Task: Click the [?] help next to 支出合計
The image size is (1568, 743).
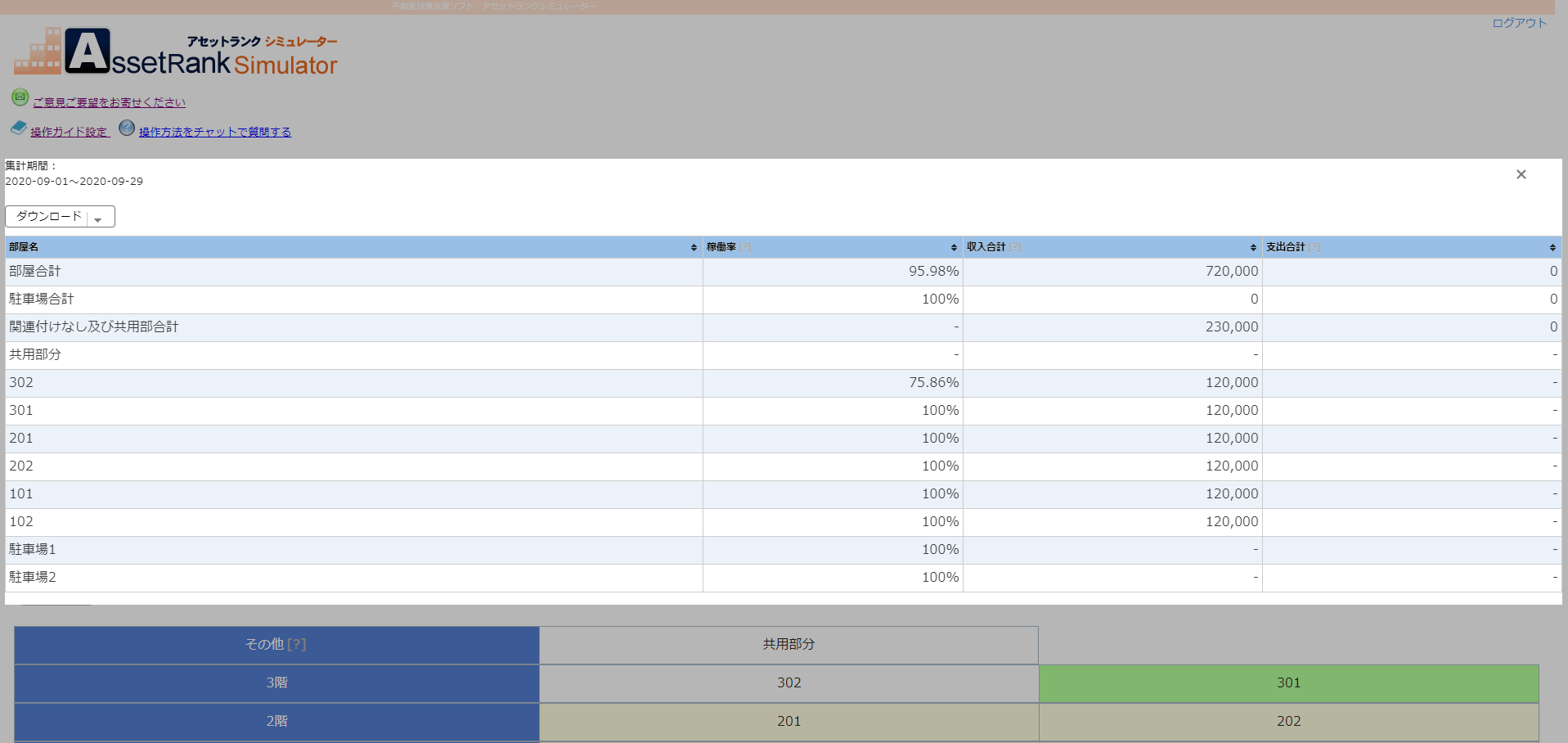Action: (x=1314, y=247)
